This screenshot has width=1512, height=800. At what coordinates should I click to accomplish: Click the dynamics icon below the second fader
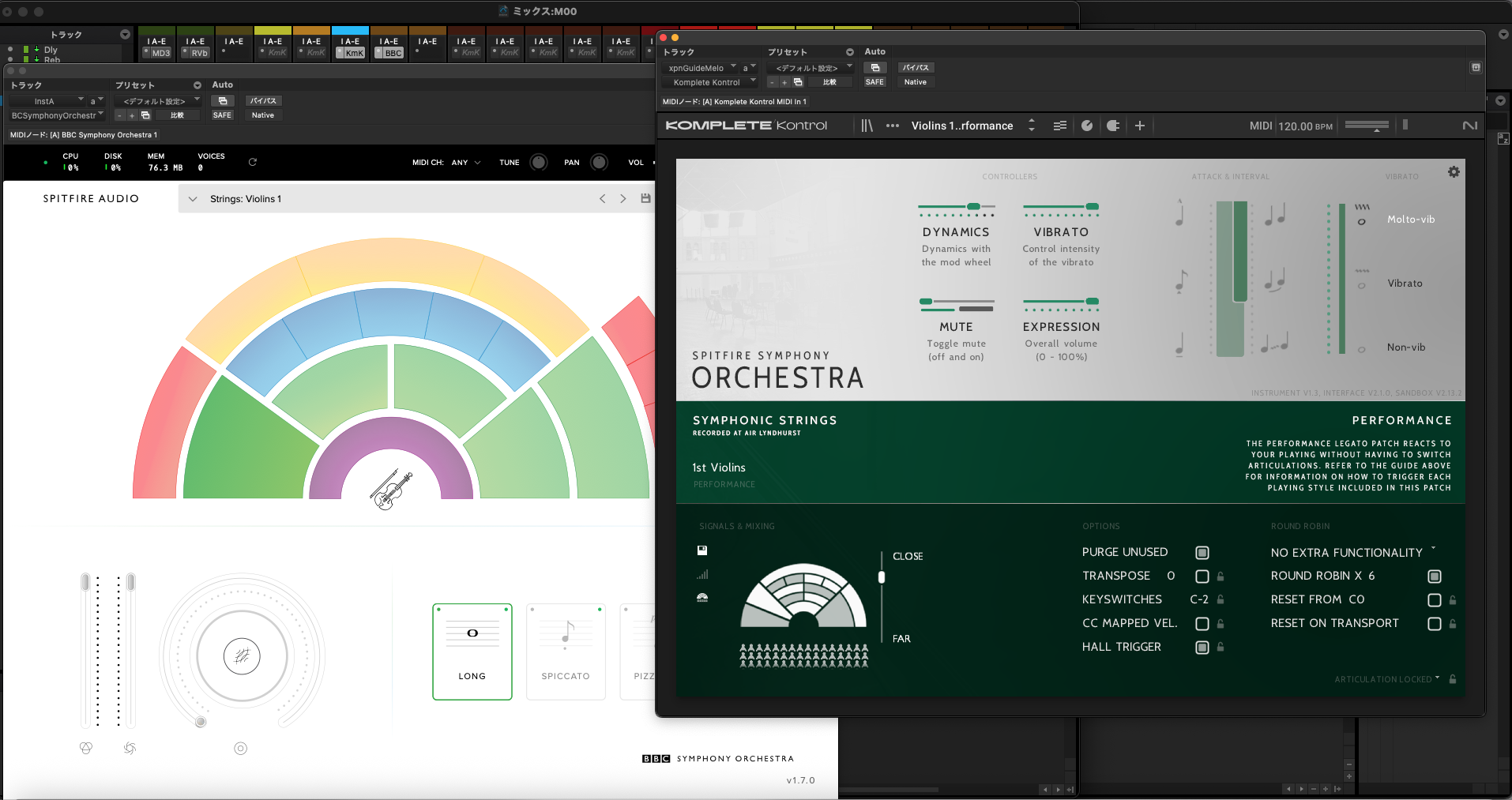point(130,748)
